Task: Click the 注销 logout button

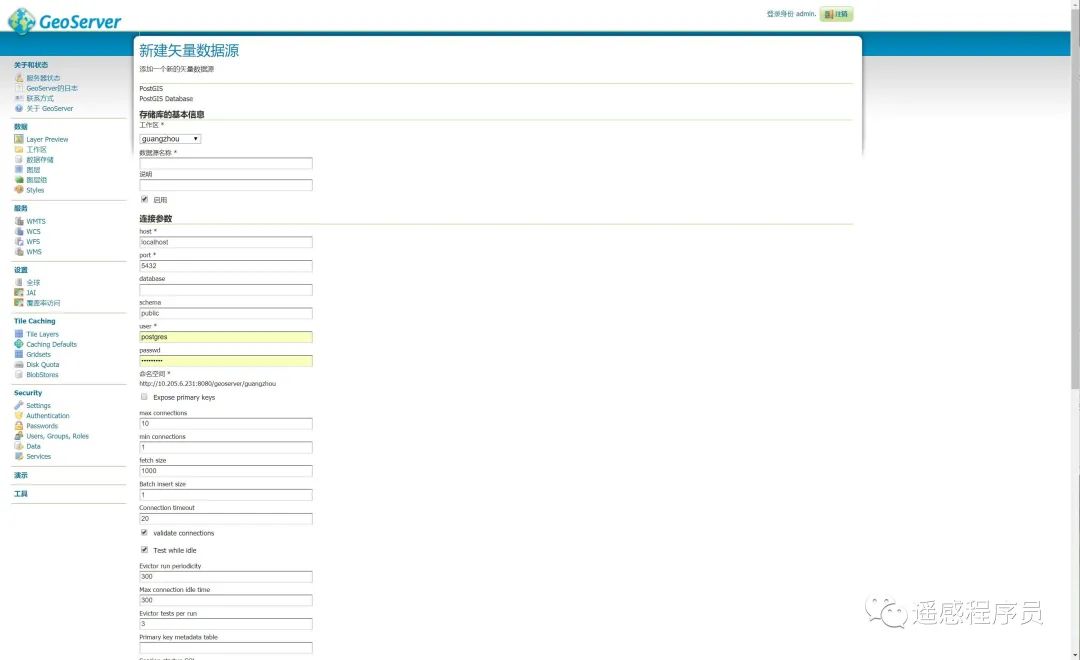Action: point(836,14)
